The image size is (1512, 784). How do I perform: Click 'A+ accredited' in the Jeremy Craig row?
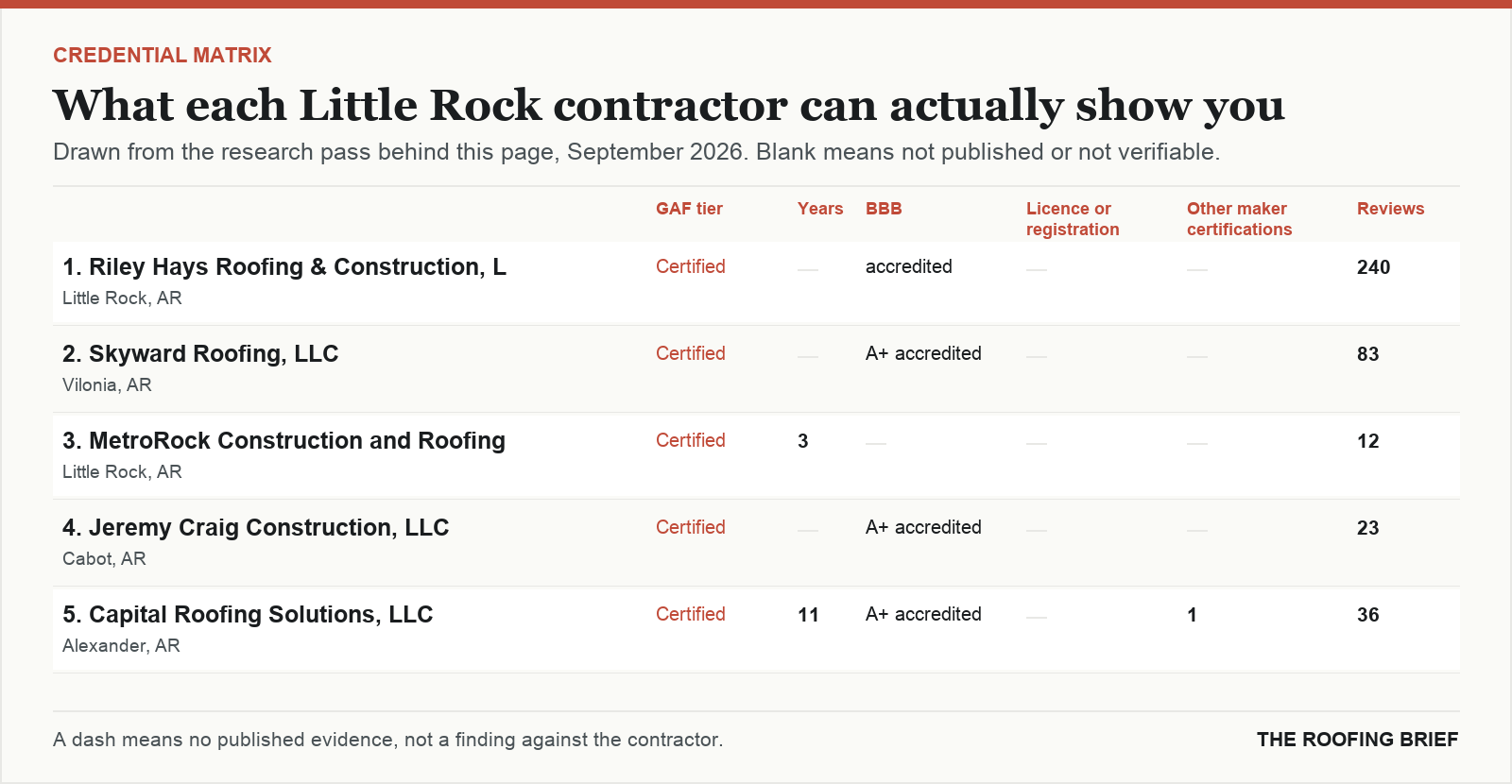click(x=923, y=528)
